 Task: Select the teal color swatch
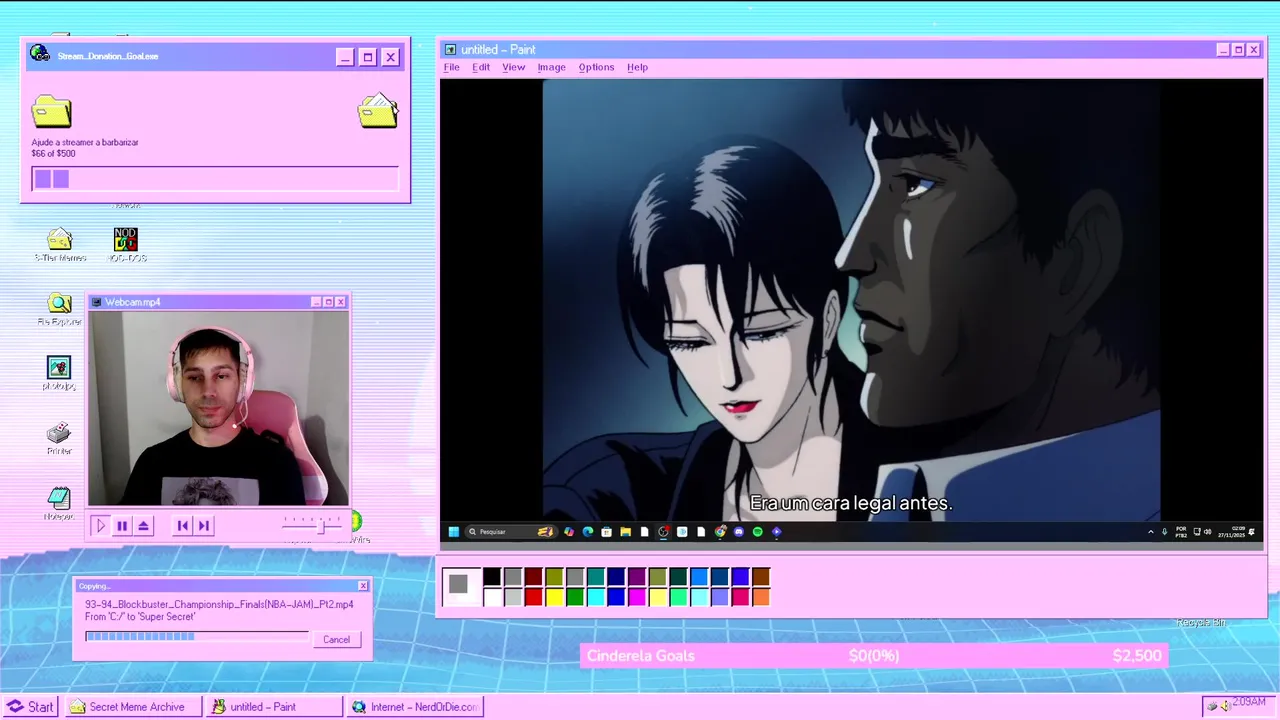tap(596, 576)
